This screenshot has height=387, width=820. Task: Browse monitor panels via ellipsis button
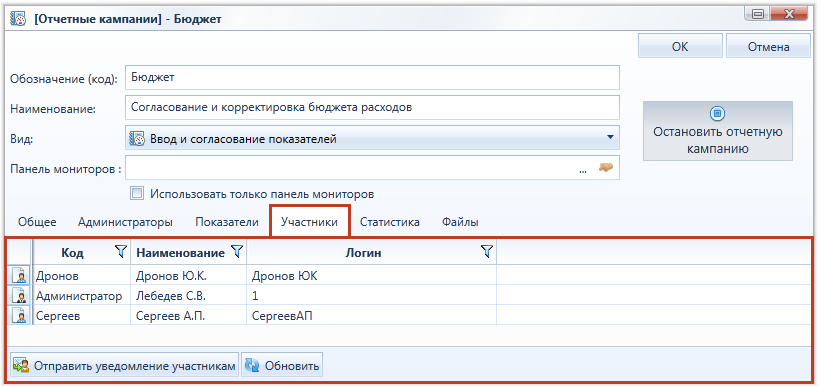pyautogui.click(x=583, y=169)
